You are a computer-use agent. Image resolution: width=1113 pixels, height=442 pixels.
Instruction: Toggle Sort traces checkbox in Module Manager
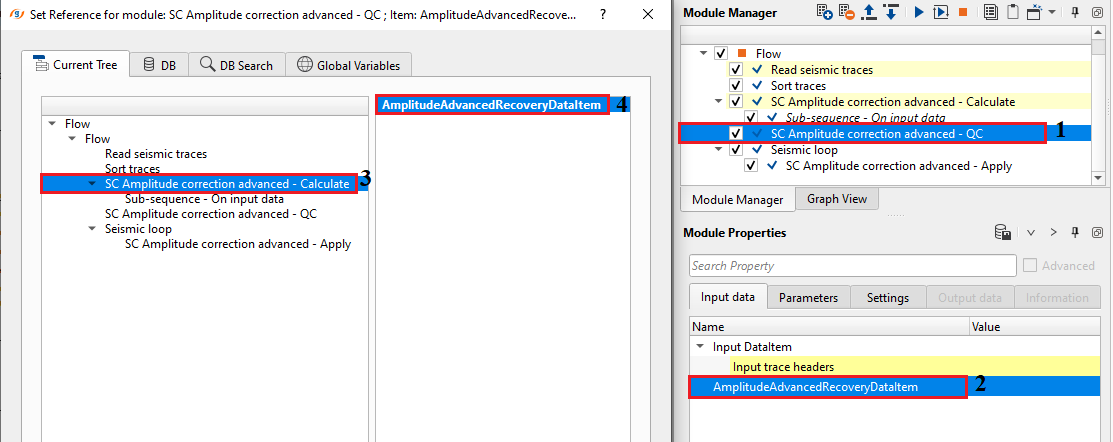tap(736, 86)
